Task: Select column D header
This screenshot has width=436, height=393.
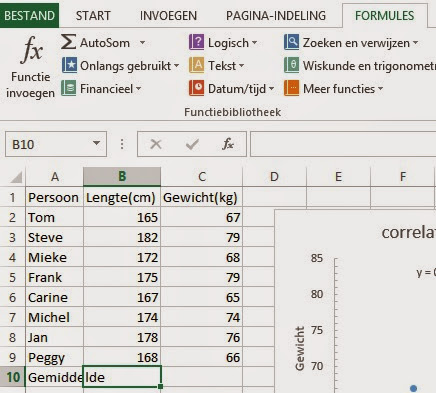Action: [274, 177]
